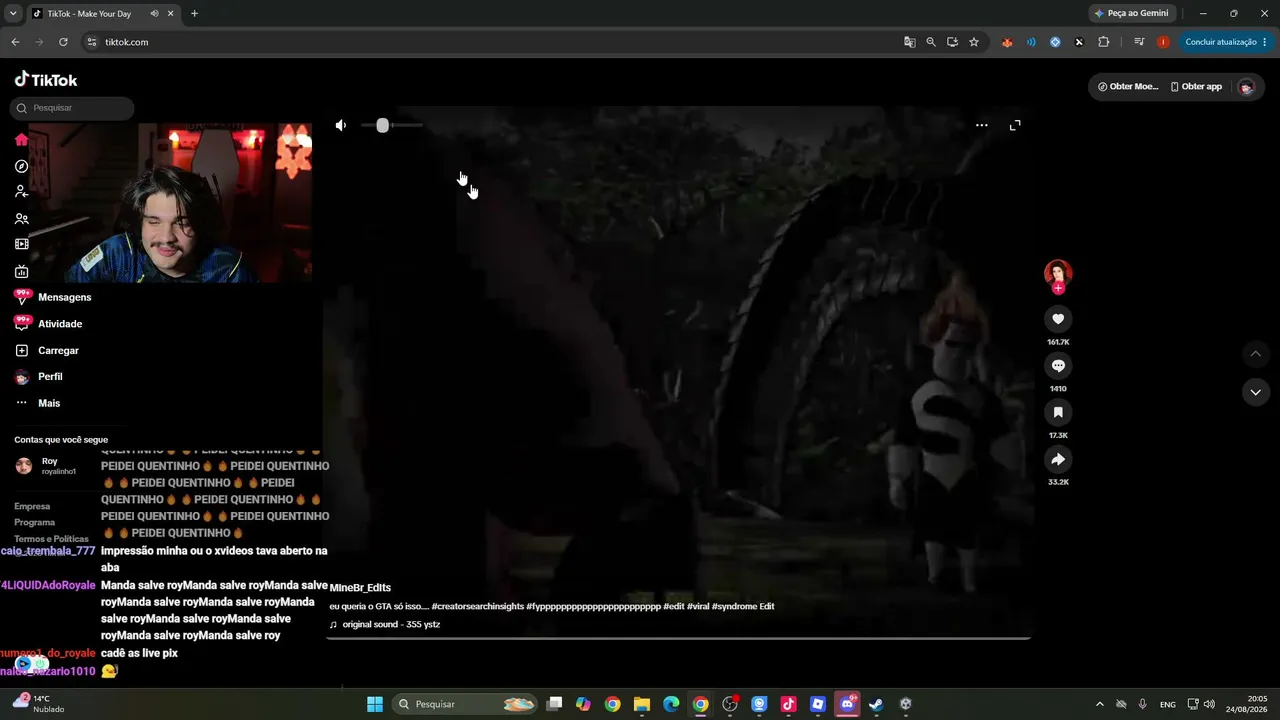The width and height of the screenshot is (1280, 720).
Task: Click the #creatorsearchinsights hashtag
Action: (x=477, y=606)
